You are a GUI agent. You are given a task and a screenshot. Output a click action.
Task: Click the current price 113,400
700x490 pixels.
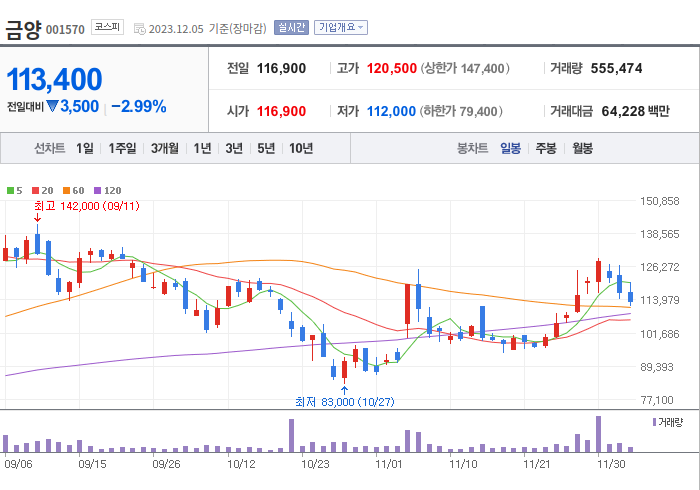(54, 79)
